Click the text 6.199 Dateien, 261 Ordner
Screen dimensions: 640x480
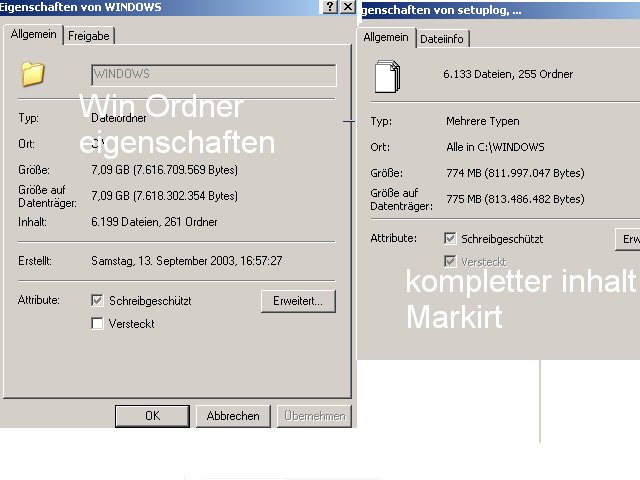[x=154, y=222]
